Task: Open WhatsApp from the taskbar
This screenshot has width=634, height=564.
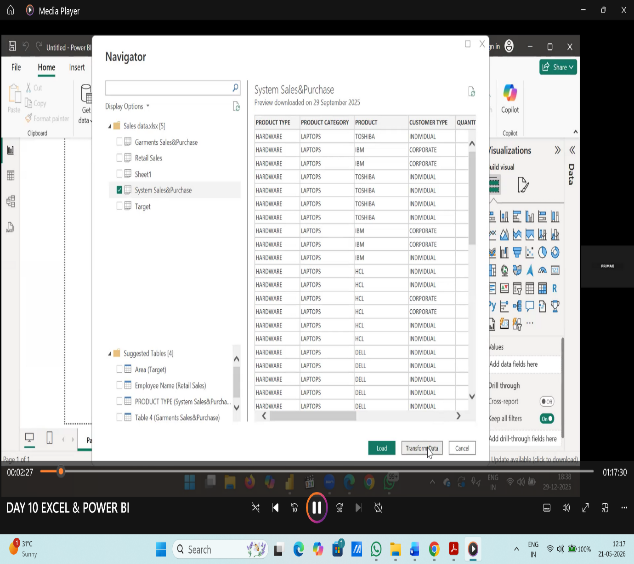Action: pos(376,549)
